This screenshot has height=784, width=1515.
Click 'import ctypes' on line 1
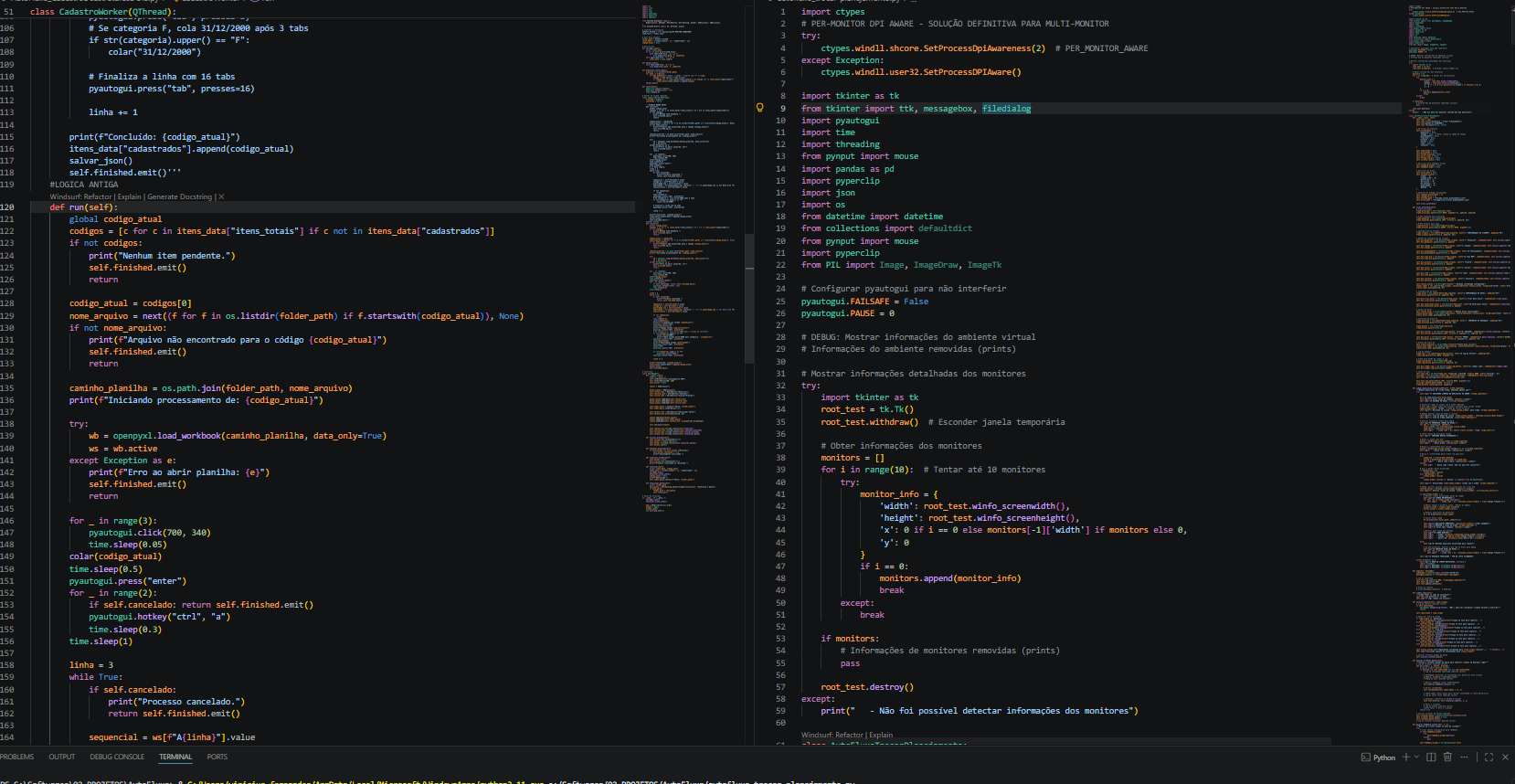point(832,12)
